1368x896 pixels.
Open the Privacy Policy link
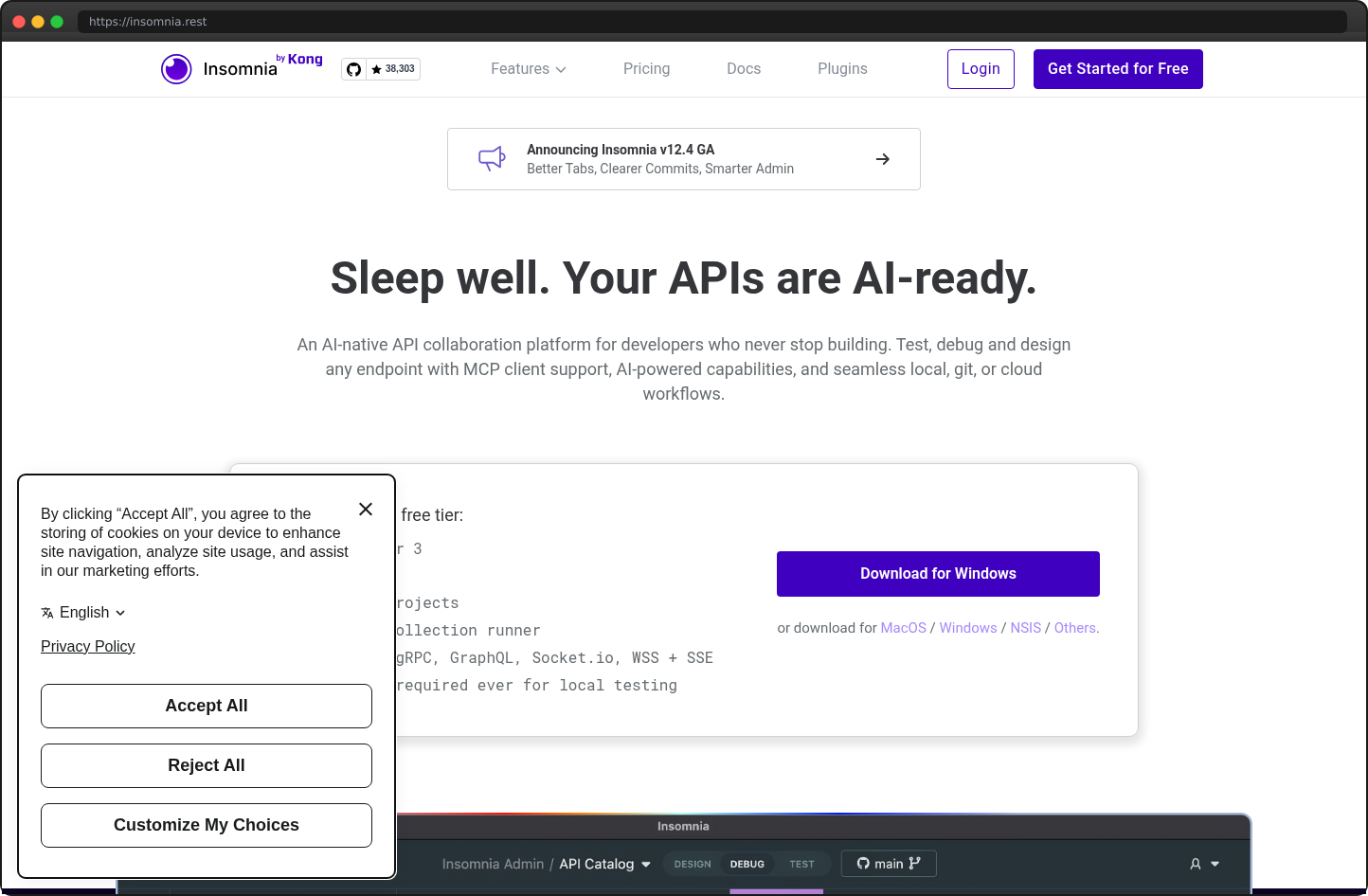pyautogui.click(x=87, y=646)
